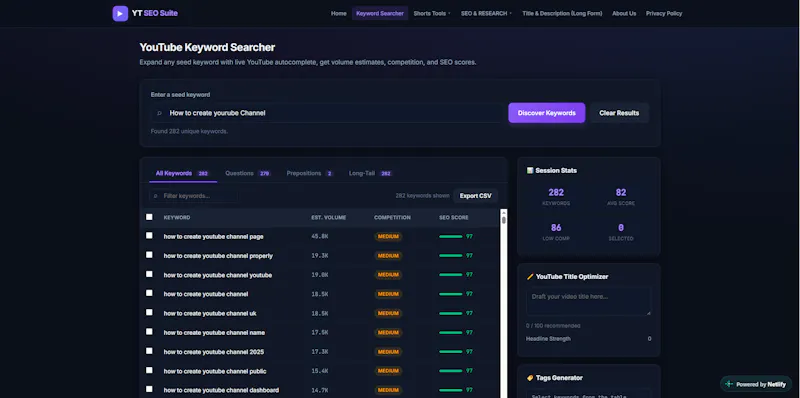Click the EST. VOLUME column header
This screenshot has height=398, width=800.
(x=329, y=217)
